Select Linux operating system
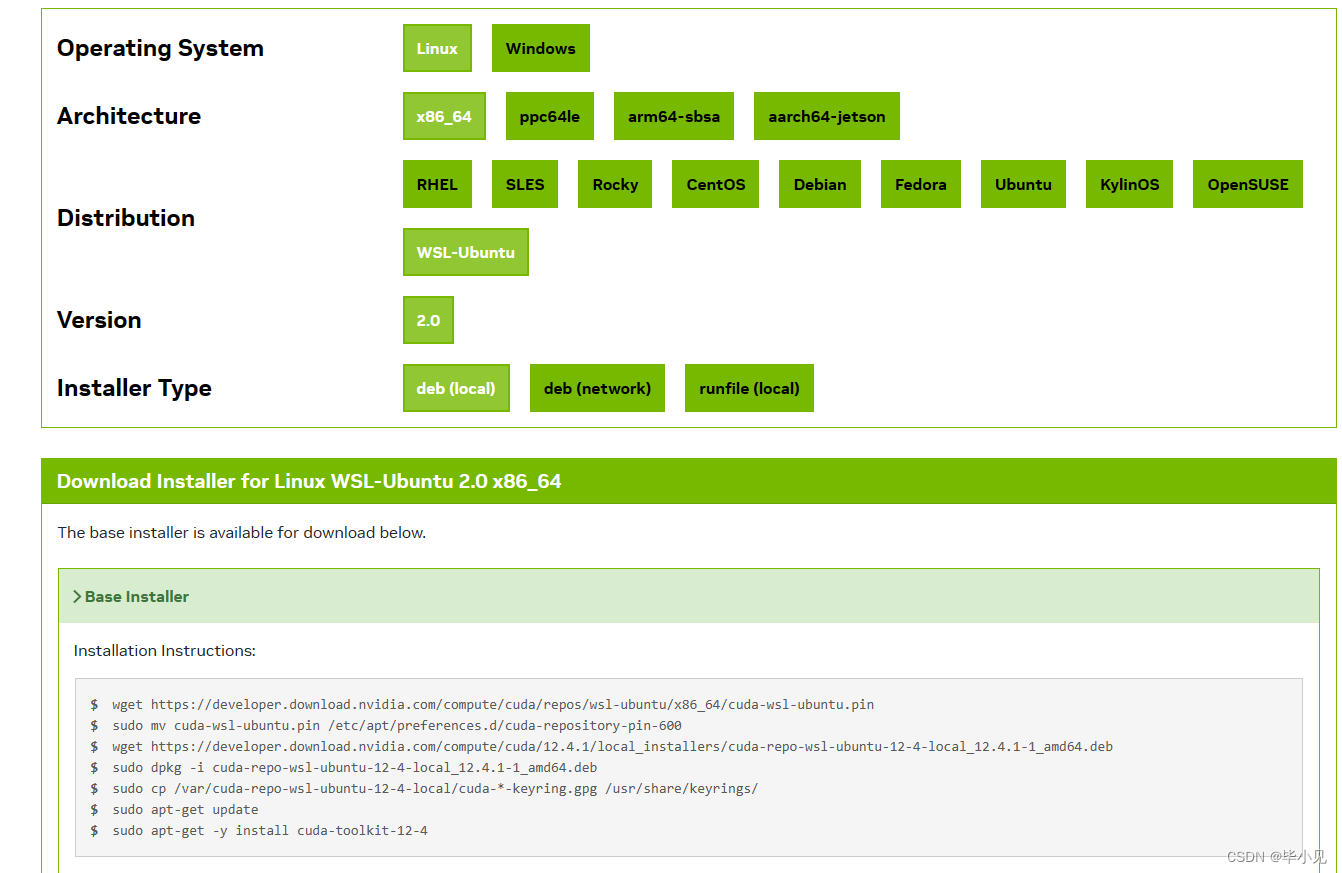The width and height of the screenshot is (1342, 873). 437,48
